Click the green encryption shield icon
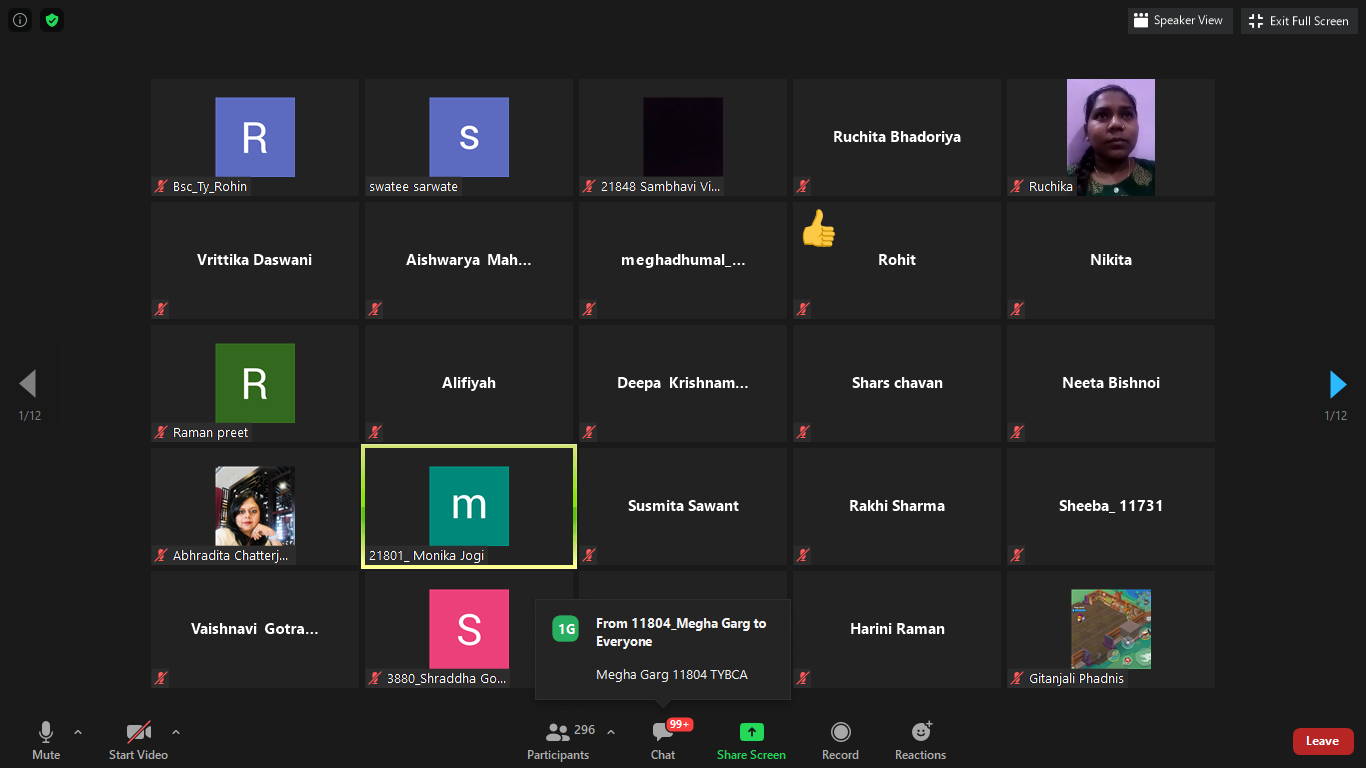The height and width of the screenshot is (768, 1366). point(52,20)
